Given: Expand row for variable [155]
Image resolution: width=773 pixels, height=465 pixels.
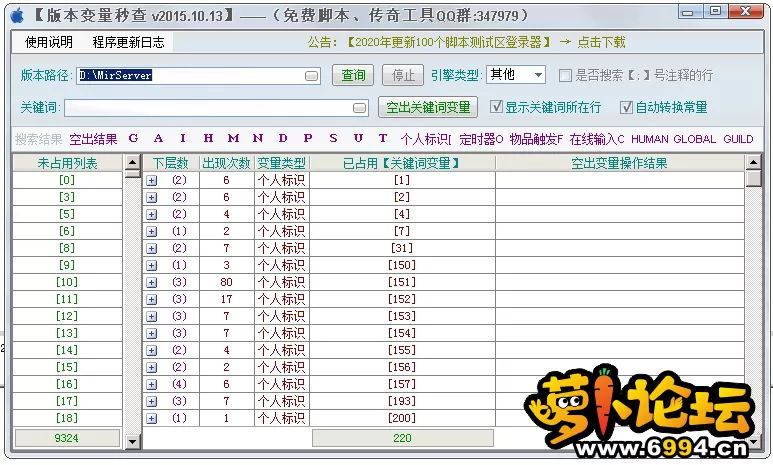Looking at the screenshot, I should point(152,351).
